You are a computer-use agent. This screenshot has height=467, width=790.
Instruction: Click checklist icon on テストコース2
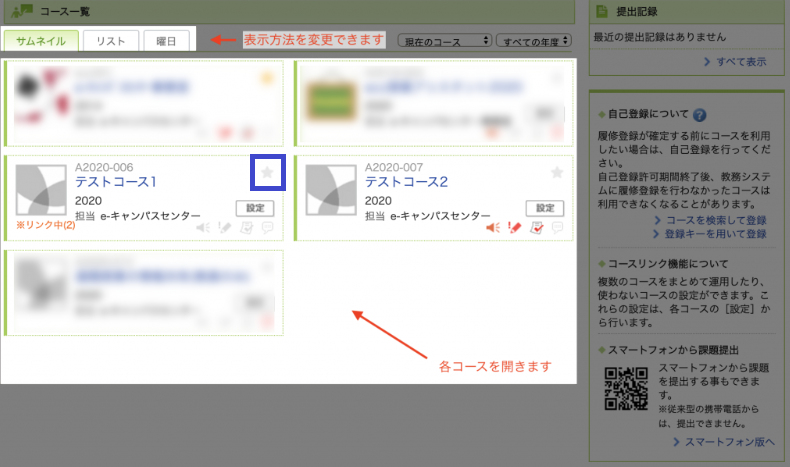coord(537,228)
